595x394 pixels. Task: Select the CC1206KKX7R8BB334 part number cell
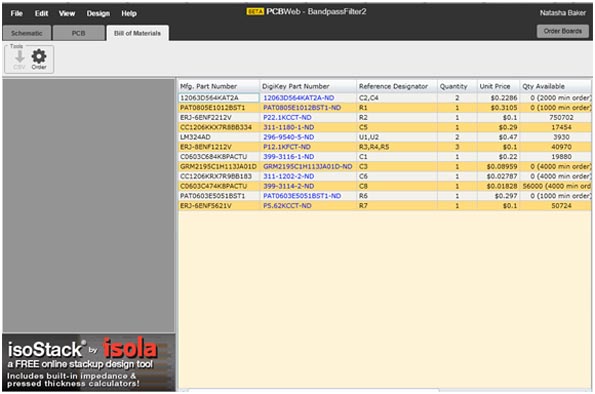point(219,127)
